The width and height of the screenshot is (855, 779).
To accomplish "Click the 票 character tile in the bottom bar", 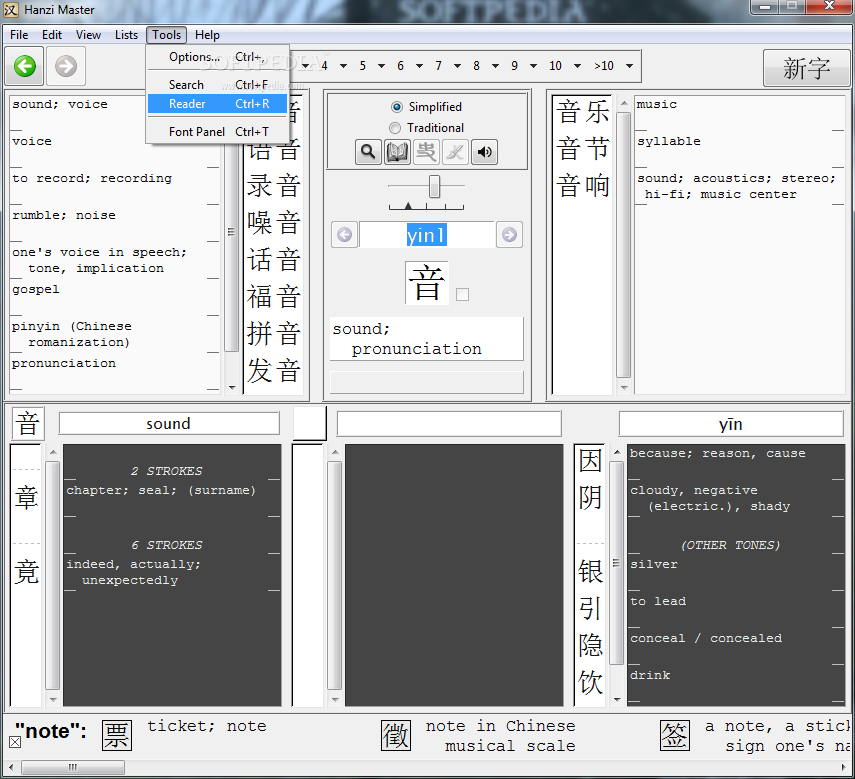I will click(x=117, y=735).
